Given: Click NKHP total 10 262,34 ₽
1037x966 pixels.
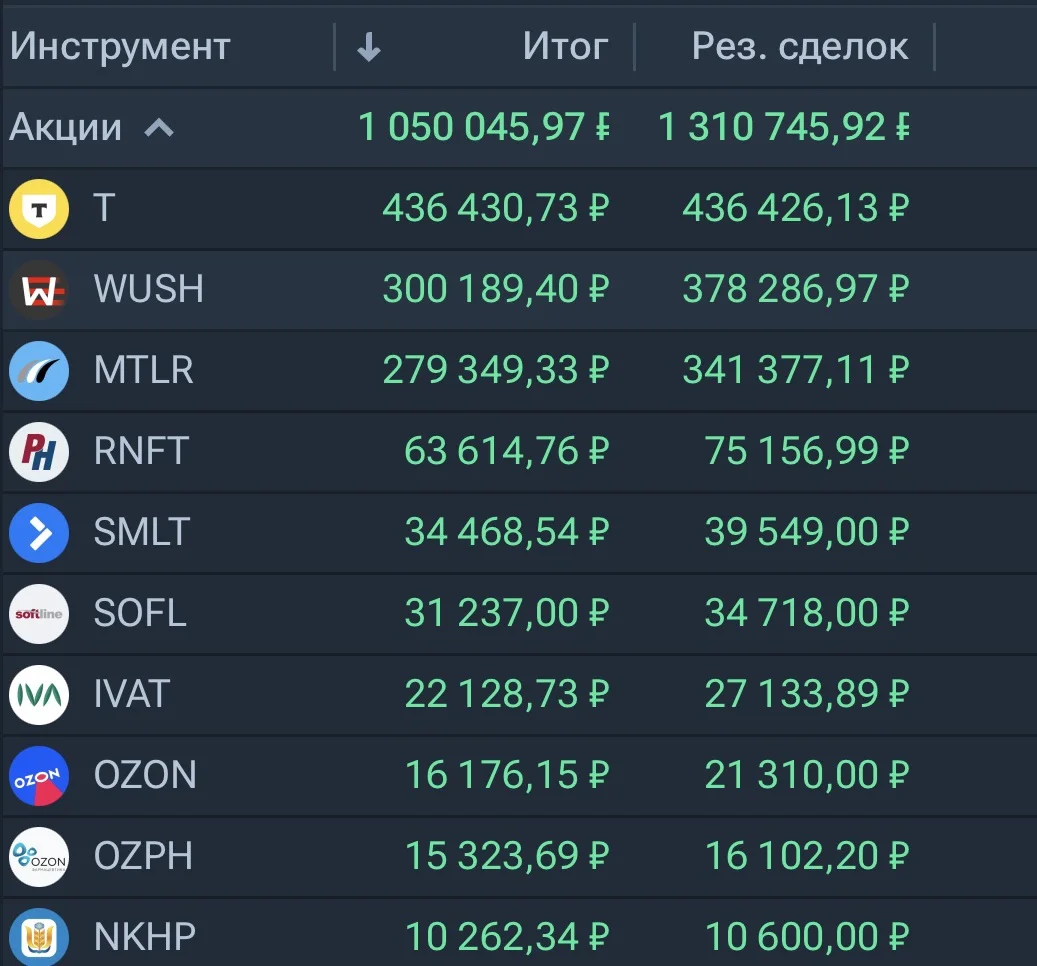Looking at the screenshot, I should click(x=507, y=937).
